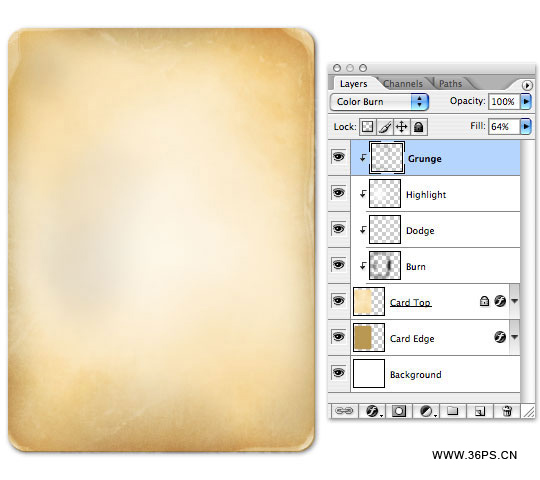The width and height of the screenshot is (540, 480).
Task: Delete layer with trash icon
Action: [507, 411]
